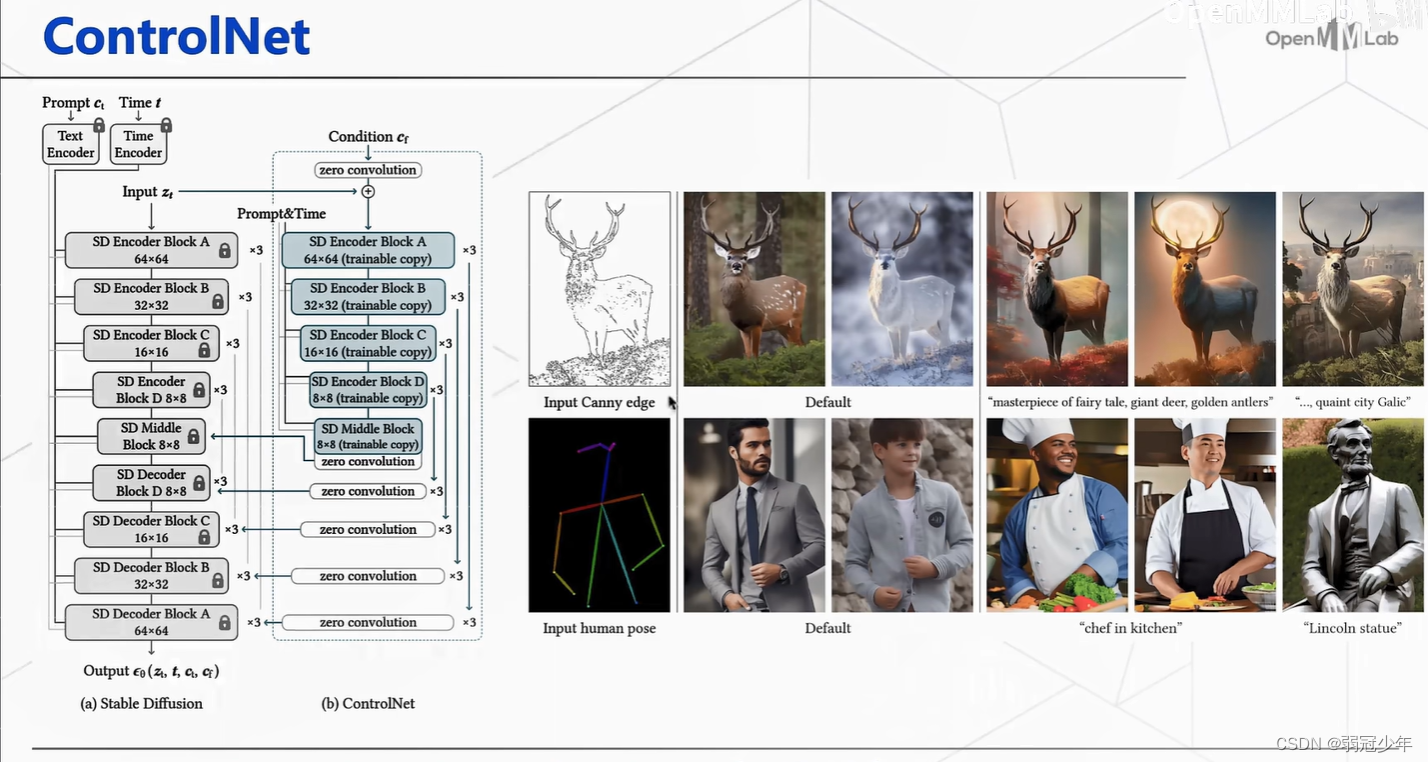This screenshot has height=762, width=1428.
Task: Click the '(a) Stable Diffusion' caption
Action: click(x=141, y=703)
